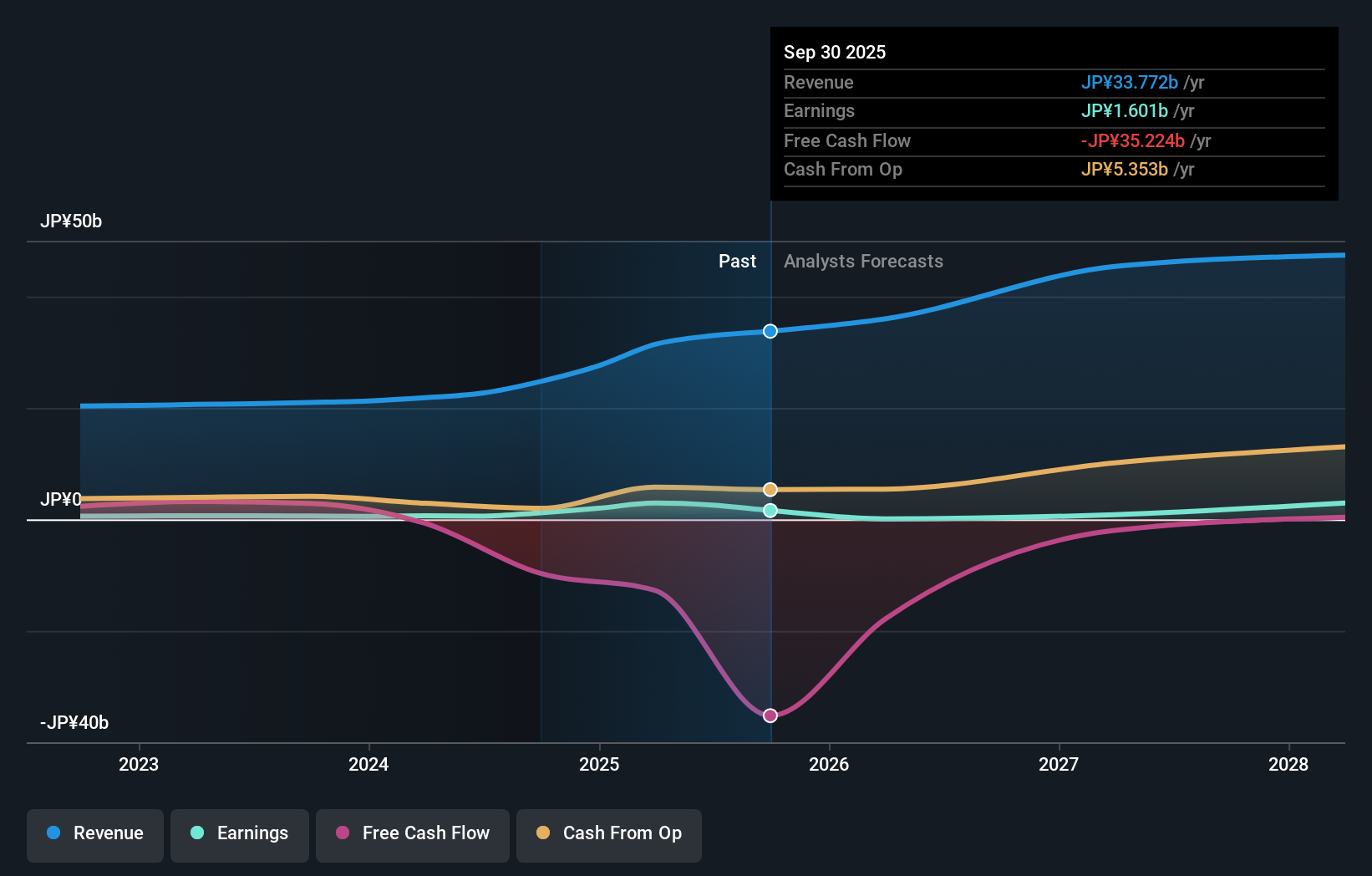Select the teal Earnings marker on the divider line
The image size is (1372, 876).
(770, 511)
